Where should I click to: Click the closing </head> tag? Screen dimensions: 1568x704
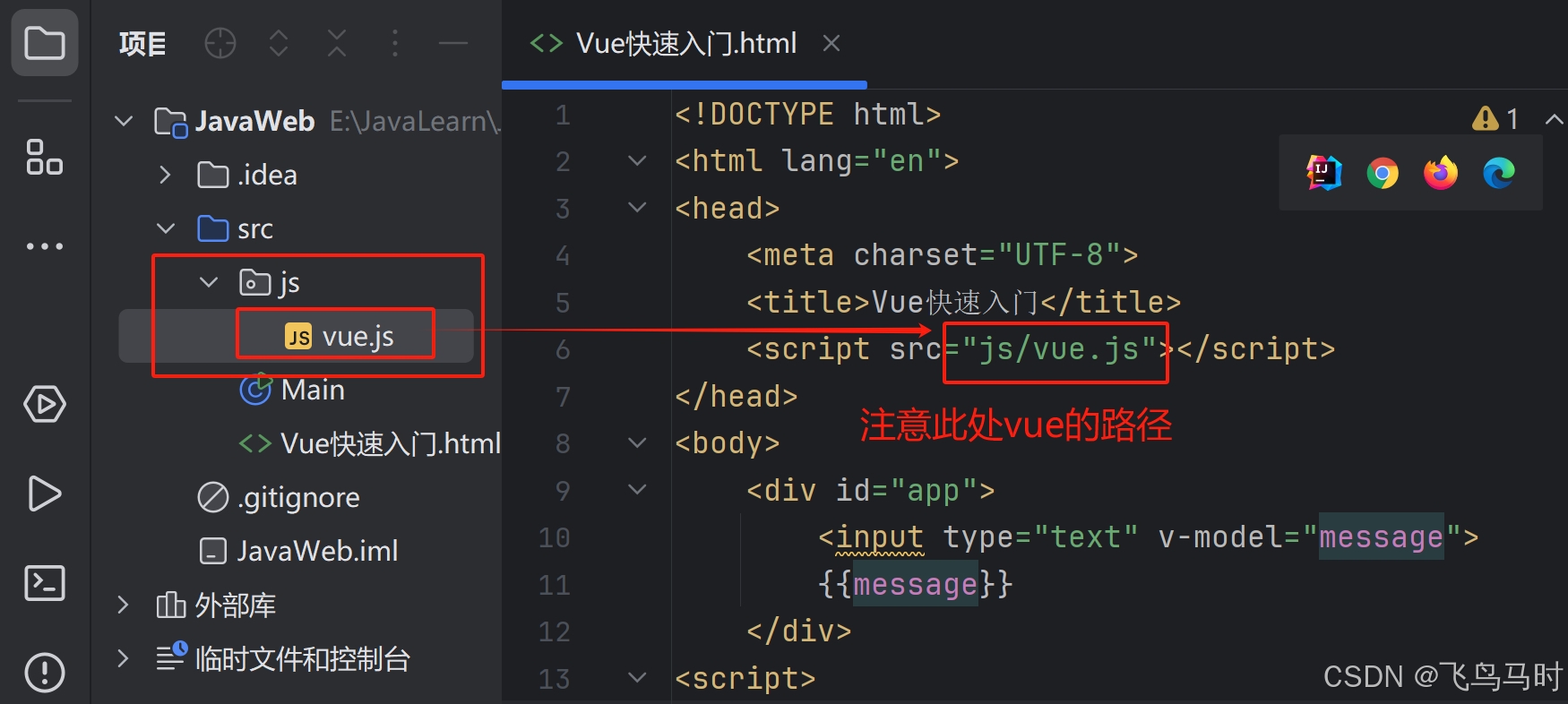(736, 396)
